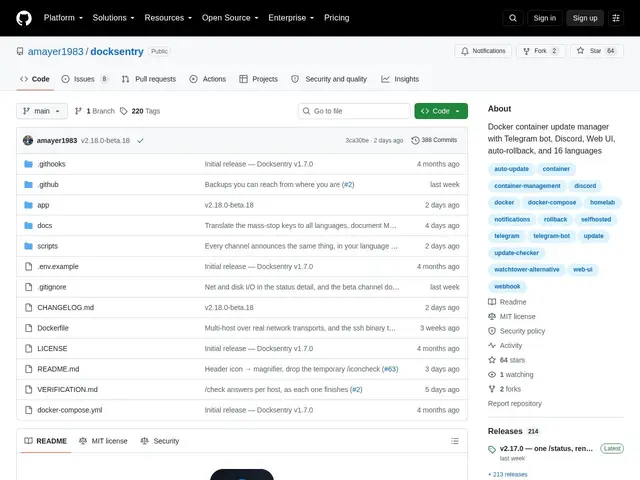Click the .githooks folder icon
Image resolution: width=640 pixels, height=480 pixels.
(28, 164)
